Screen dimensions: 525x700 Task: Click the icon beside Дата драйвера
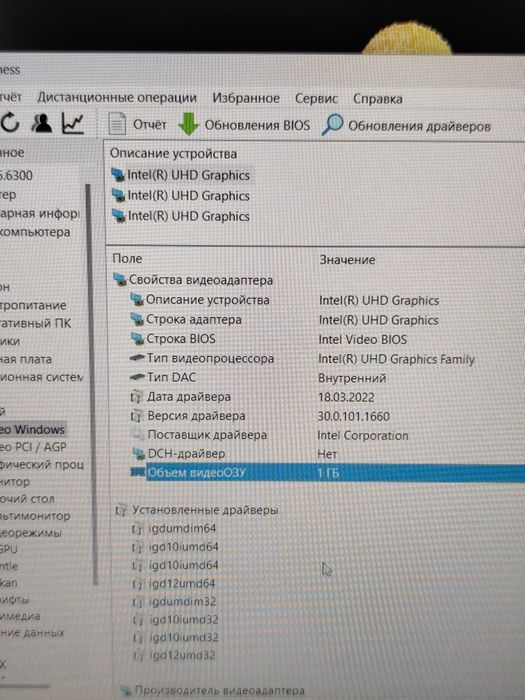coord(136,396)
